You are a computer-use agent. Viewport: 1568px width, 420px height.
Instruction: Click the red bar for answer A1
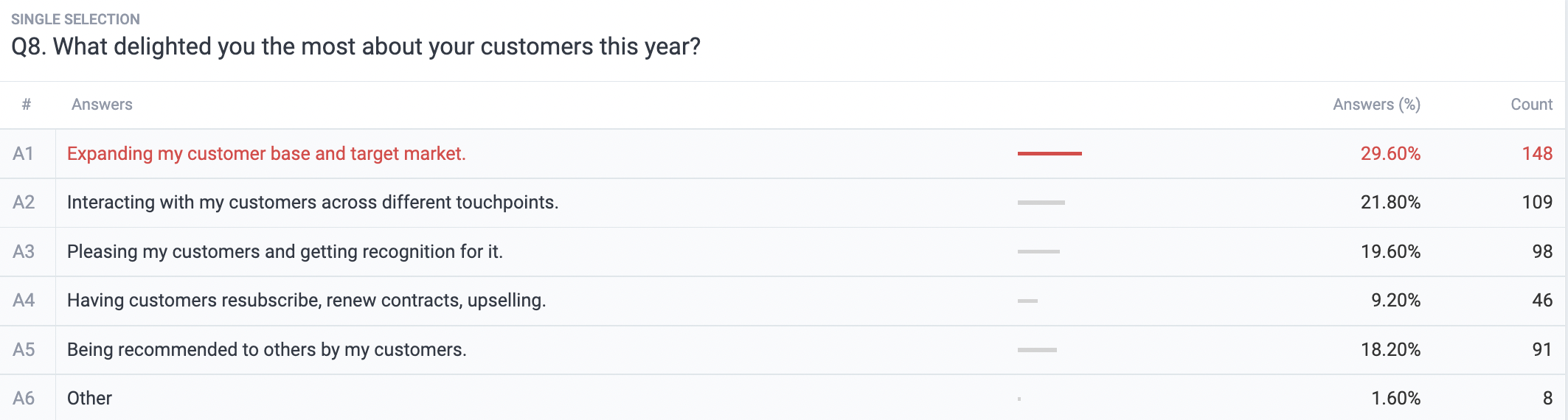click(1050, 153)
